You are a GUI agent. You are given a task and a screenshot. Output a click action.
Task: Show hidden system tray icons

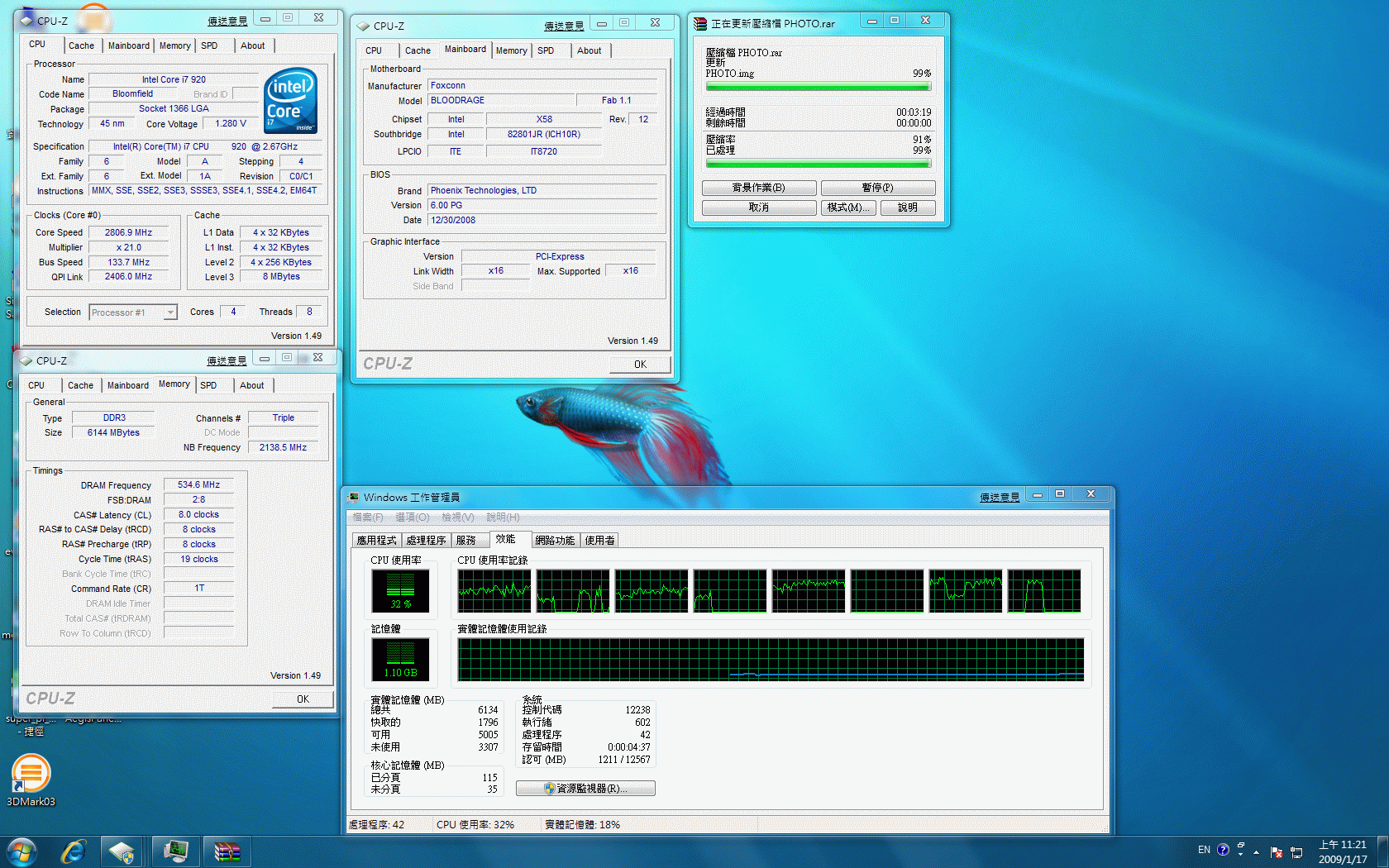1257,852
